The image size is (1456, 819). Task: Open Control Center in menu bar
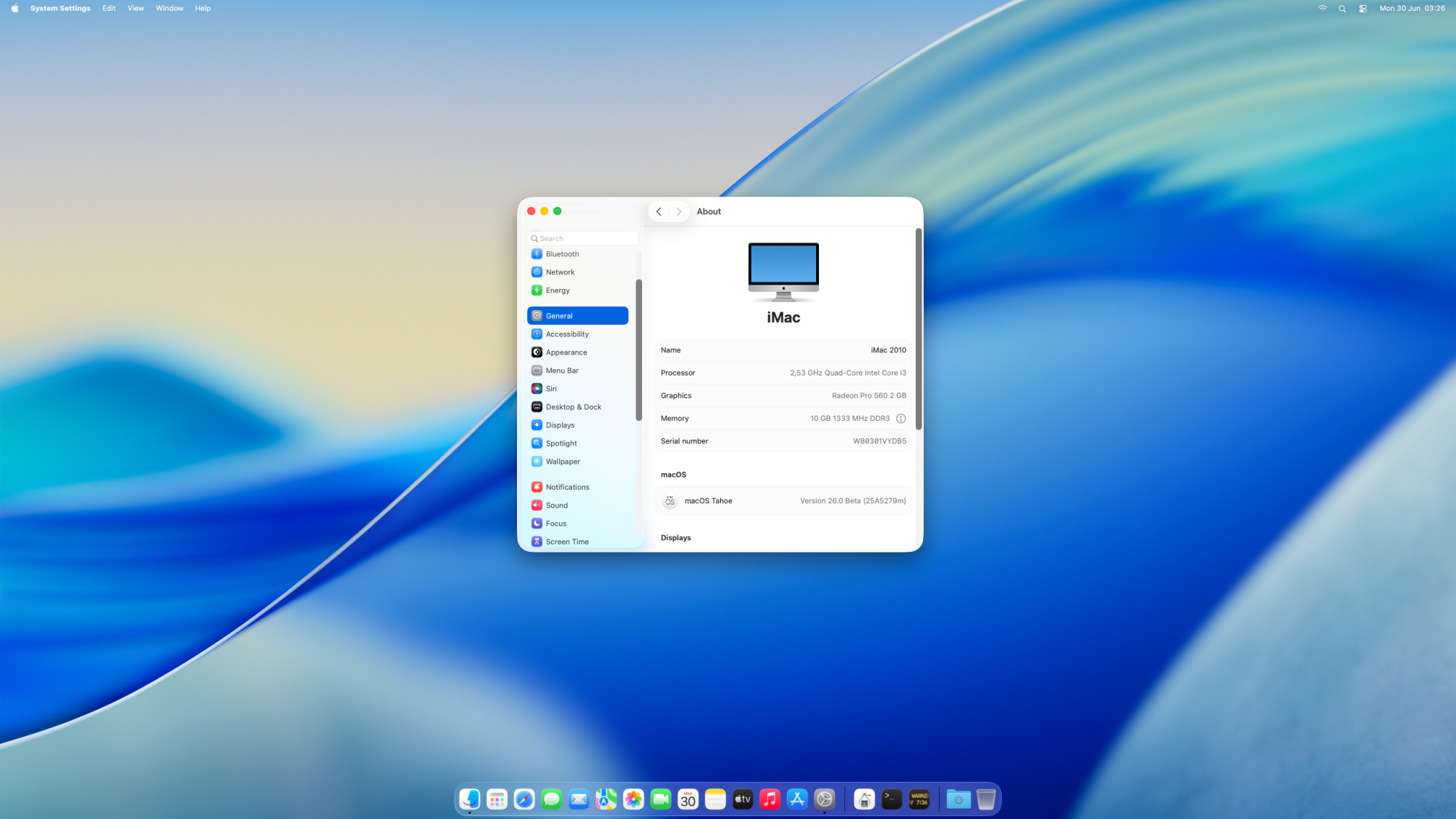[1362, 9]
